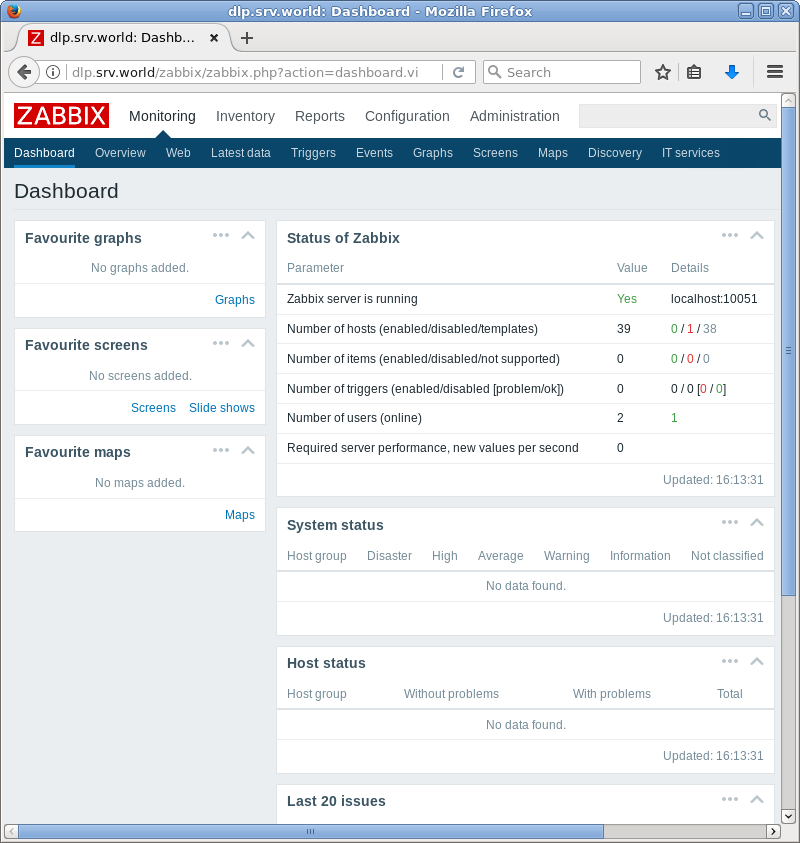Click the Zabbix search magnifier icon
Viewport: 800px width, 843px height.
[x=765, y=115]
